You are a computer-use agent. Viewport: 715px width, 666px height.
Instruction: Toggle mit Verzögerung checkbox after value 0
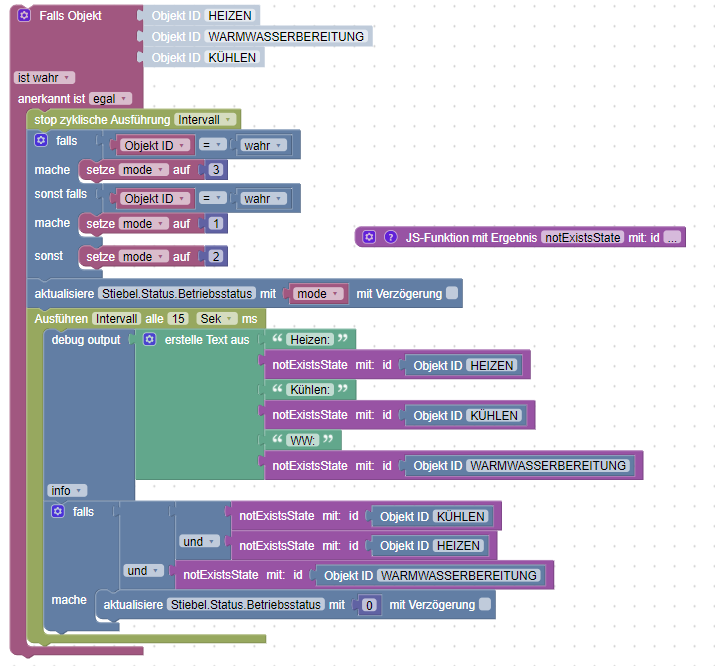coord(485,604)
